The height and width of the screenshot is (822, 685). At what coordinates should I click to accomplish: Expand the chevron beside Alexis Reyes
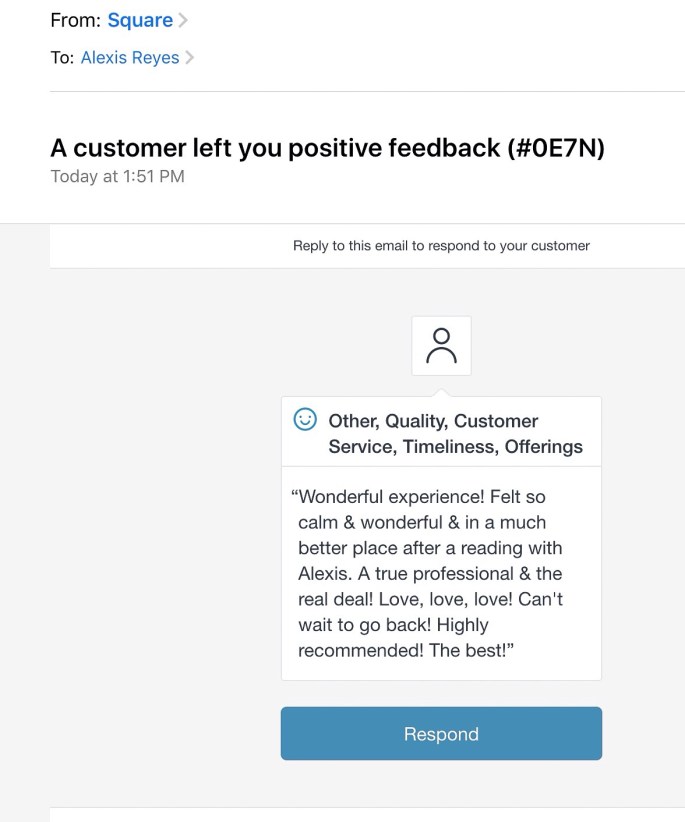click(x=190, y=58)
